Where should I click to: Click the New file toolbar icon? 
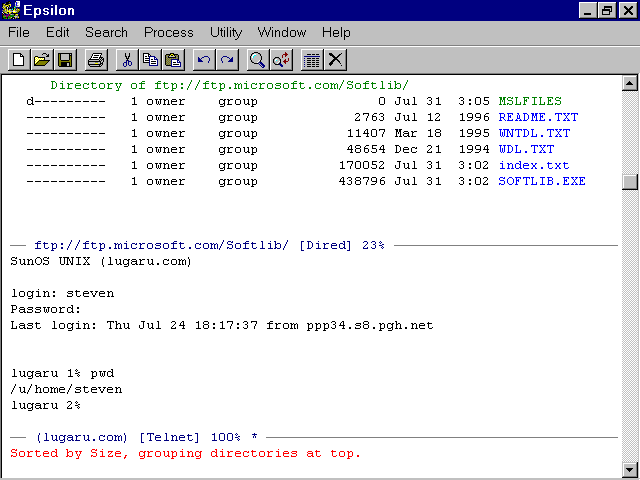(x=19, y=60)
